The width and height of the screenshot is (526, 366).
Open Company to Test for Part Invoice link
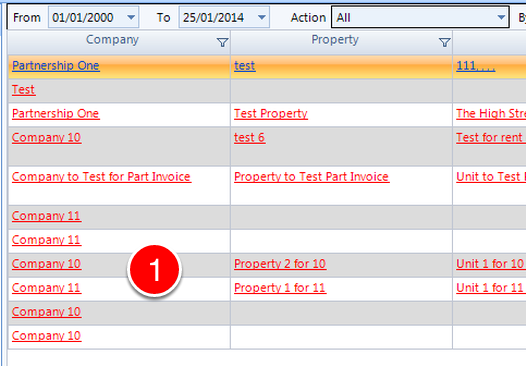(x=101, y=177)
